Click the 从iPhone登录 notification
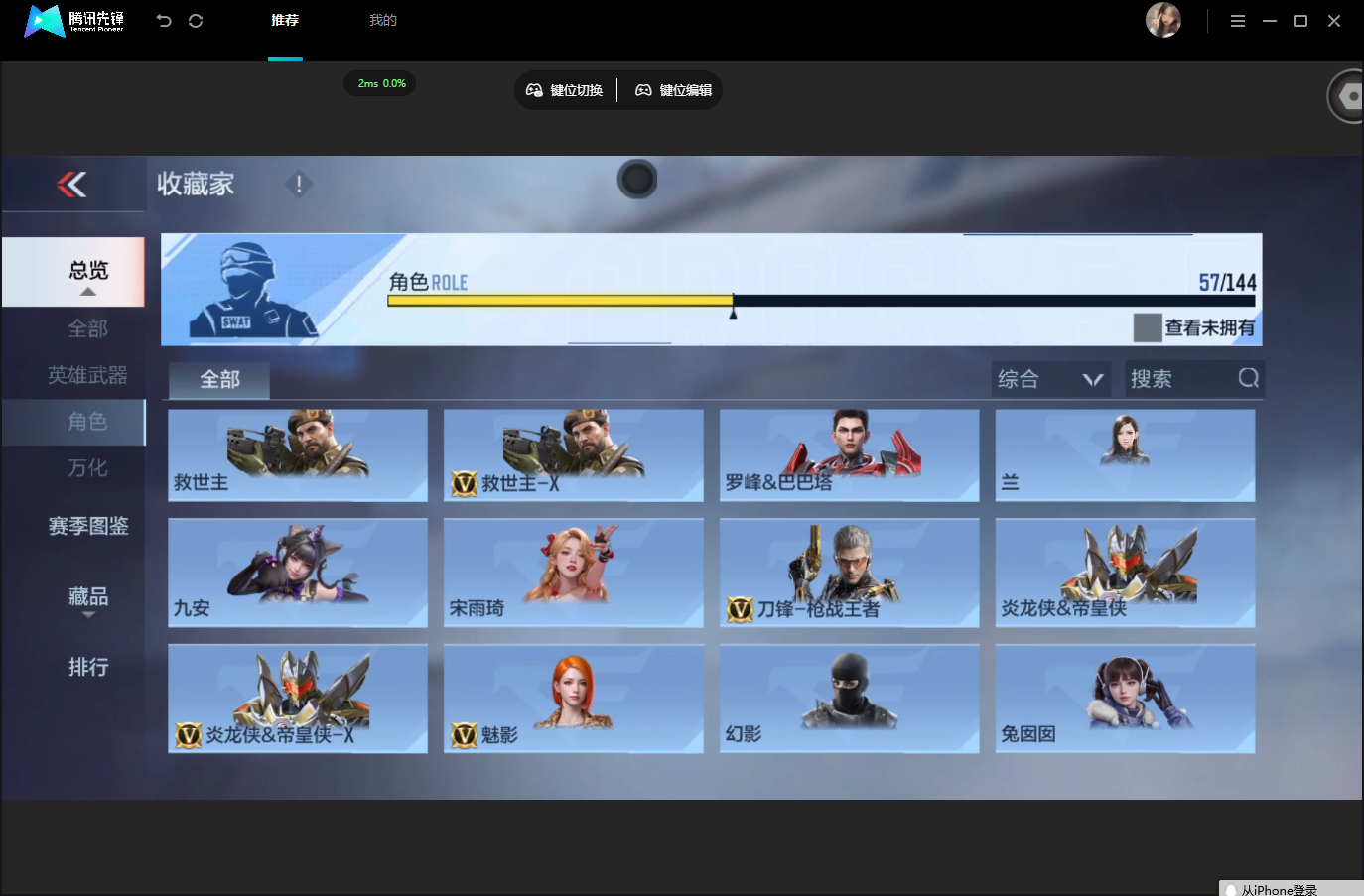The height and width of the screenshot is (896, 1364). (x=1291, y=889)
